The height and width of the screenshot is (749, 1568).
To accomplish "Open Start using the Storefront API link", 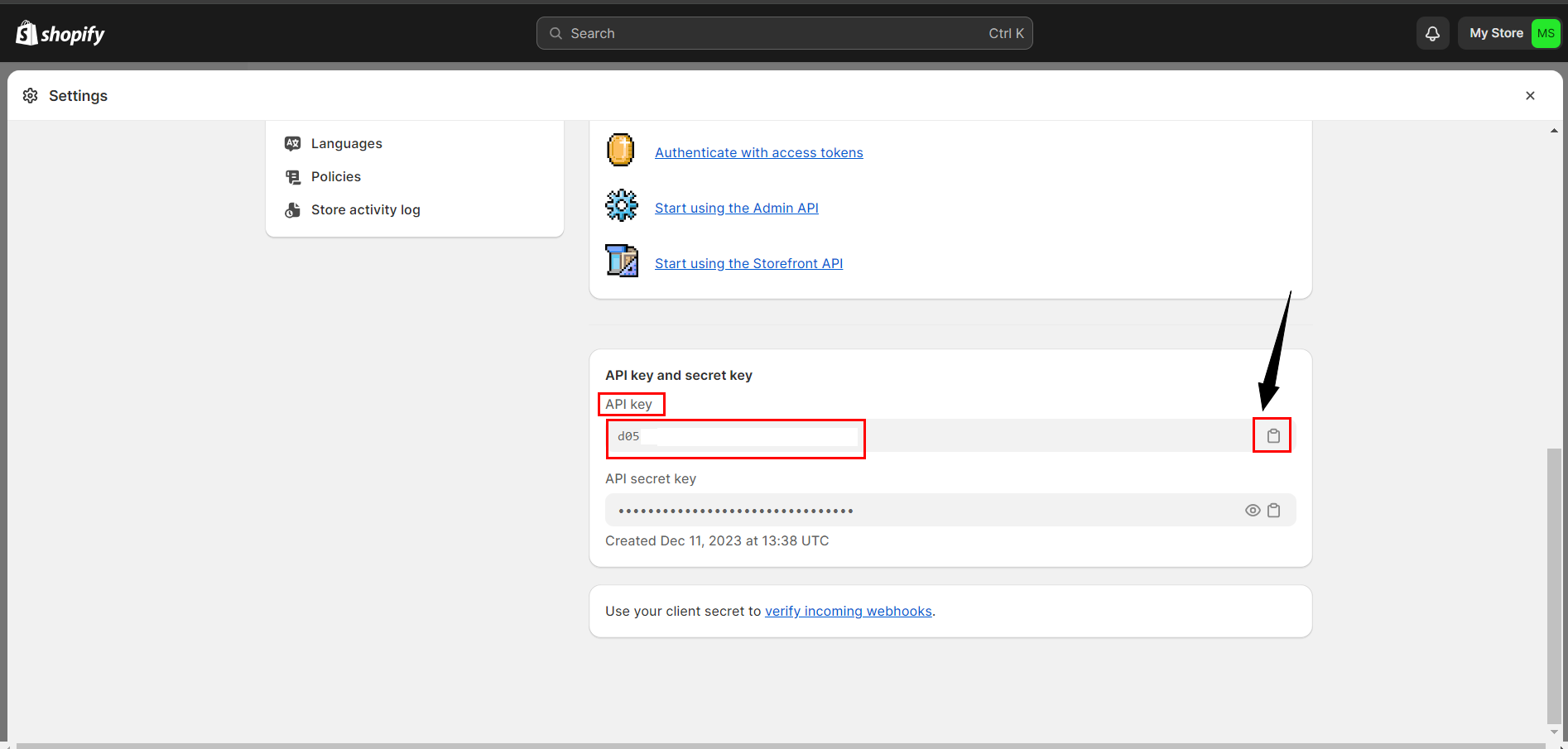I will point(748,264).
